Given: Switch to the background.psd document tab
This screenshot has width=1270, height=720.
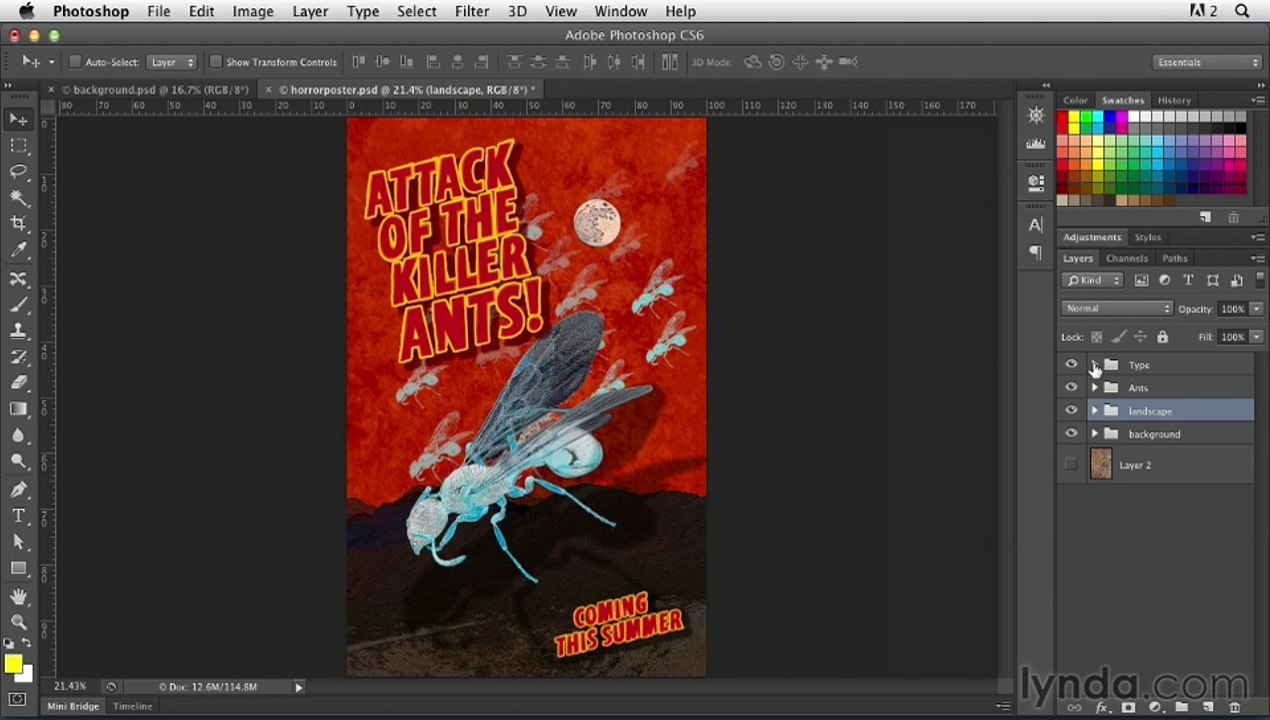Looking at the screenshot, I should [155, 89].
